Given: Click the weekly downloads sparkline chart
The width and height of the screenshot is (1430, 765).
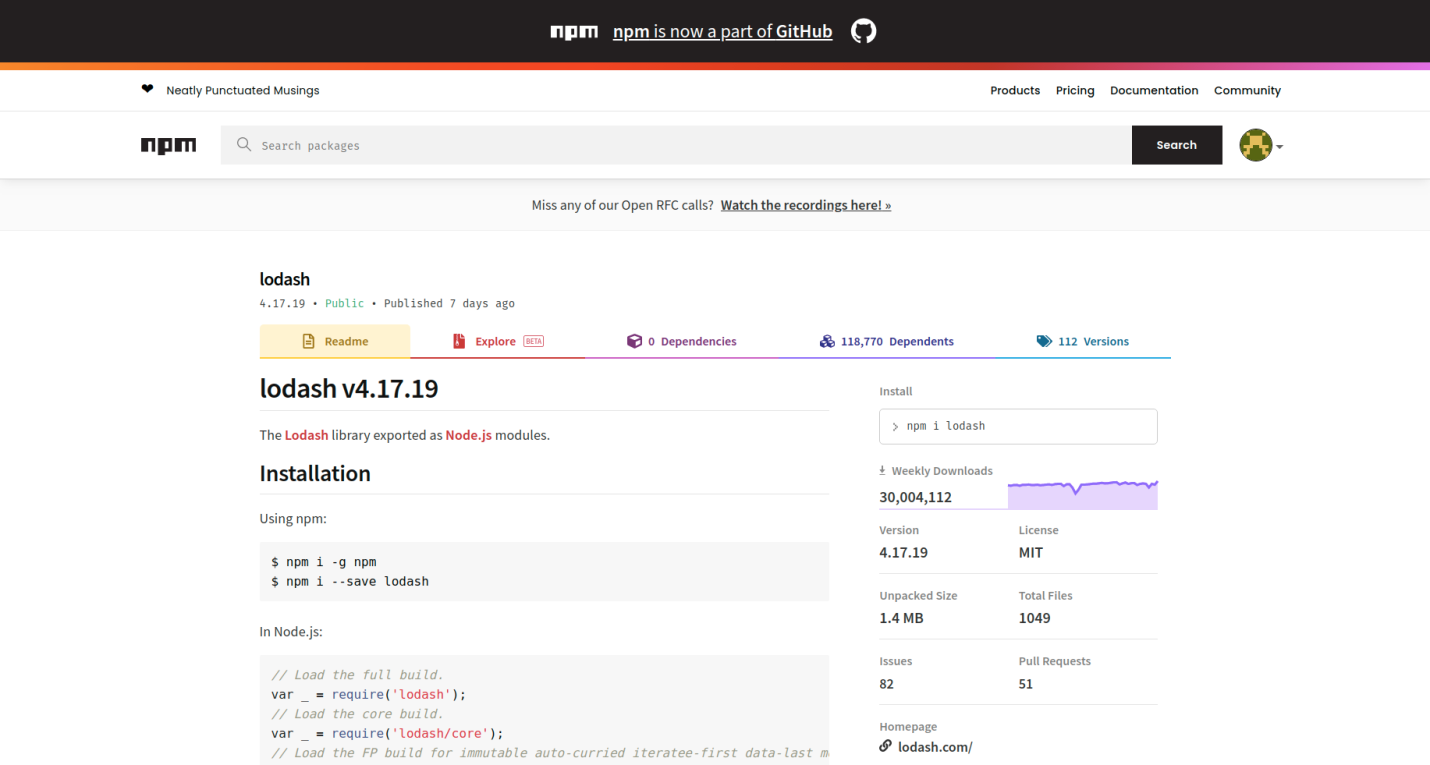Looking at the screenshot, I should (x=1082, y=494).
